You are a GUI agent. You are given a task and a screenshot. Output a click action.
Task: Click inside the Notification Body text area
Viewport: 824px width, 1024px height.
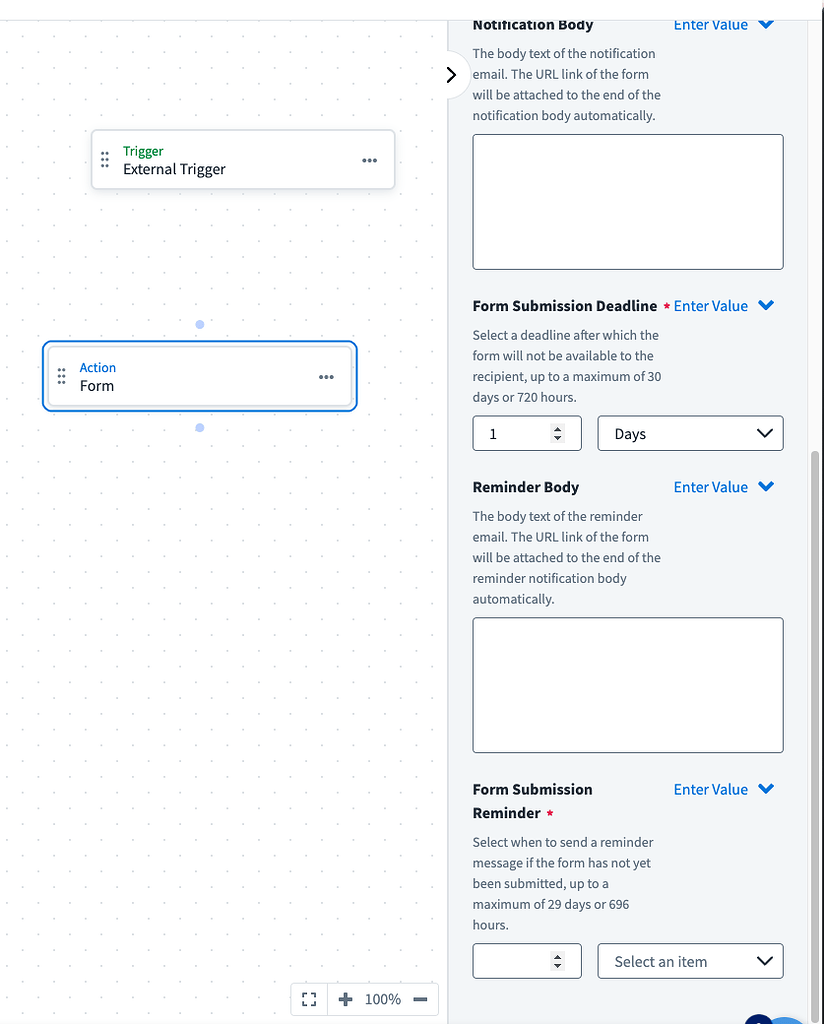pos(628,200)
